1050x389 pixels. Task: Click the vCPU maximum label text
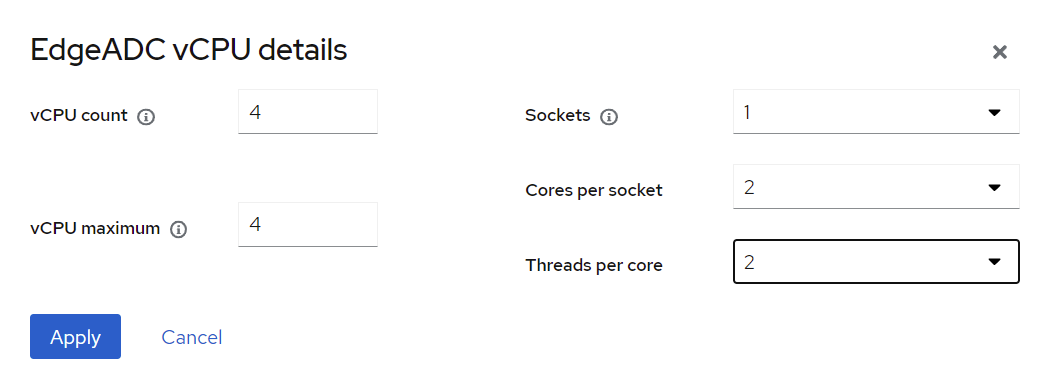[x=95, y=228]
